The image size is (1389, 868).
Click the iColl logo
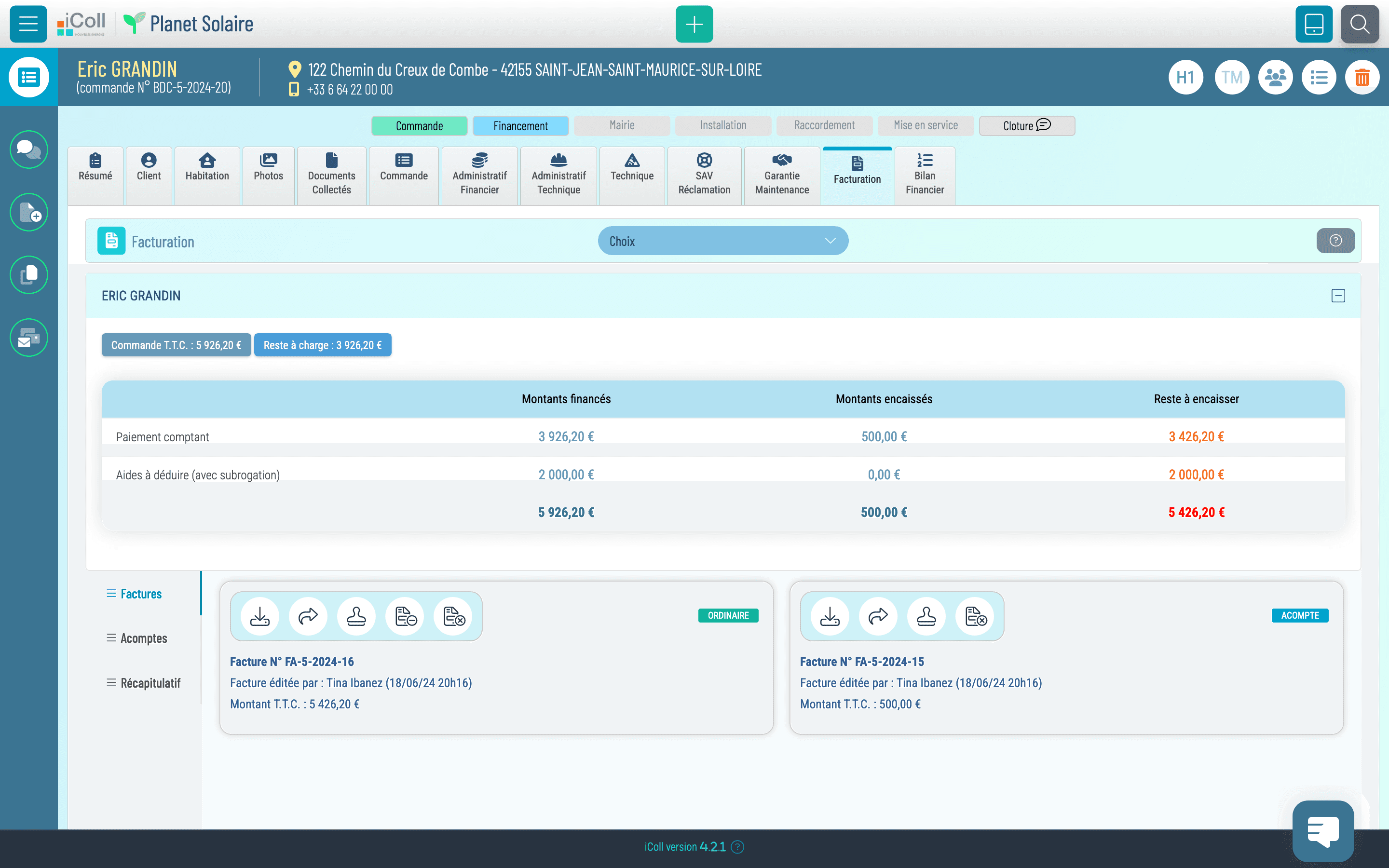click(x=82, y=24)
